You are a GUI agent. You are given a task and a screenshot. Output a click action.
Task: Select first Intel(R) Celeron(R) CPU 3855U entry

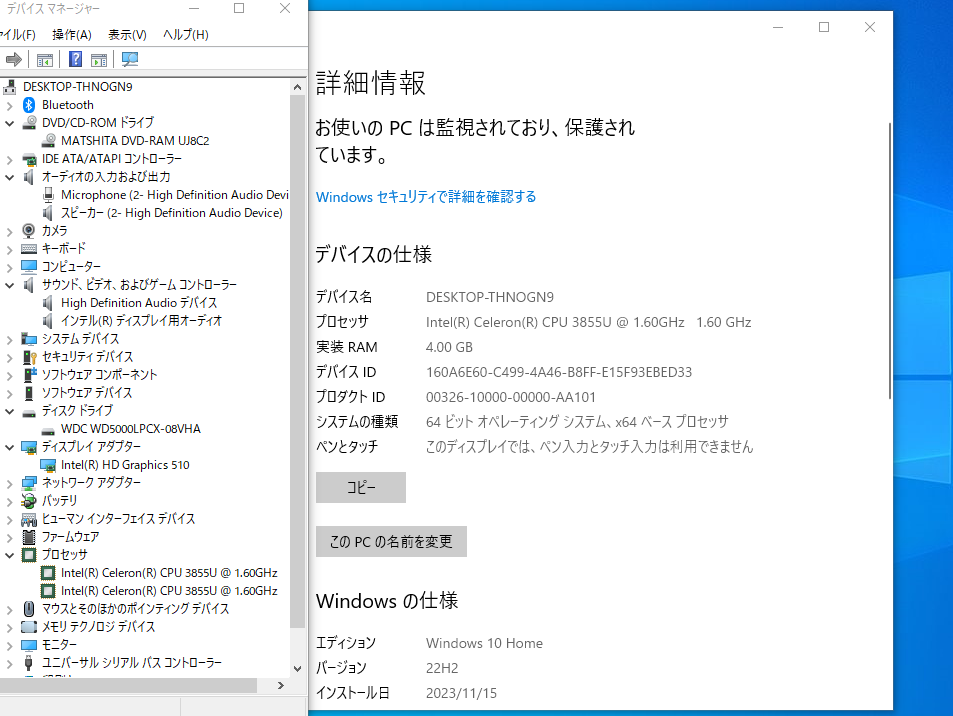[x=169, y=573]
